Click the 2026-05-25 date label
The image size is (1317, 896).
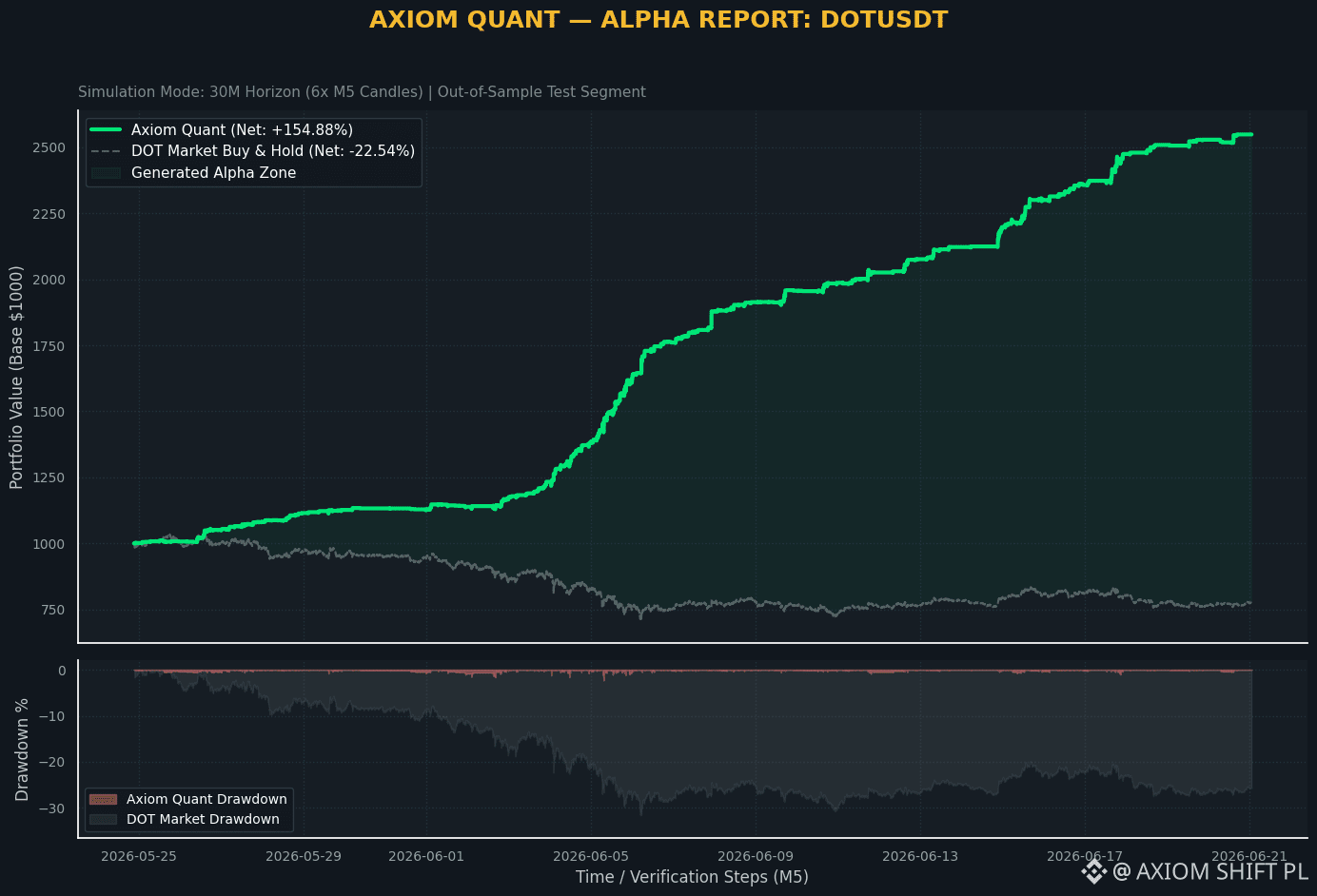click(139, 856)
